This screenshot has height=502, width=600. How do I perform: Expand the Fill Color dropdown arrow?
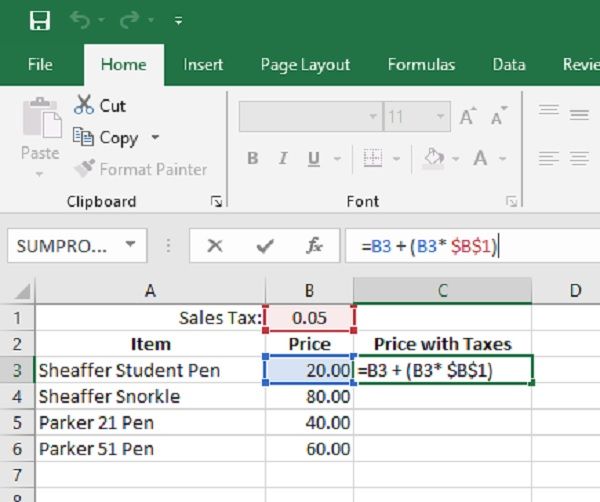click(x=455, y=158)
